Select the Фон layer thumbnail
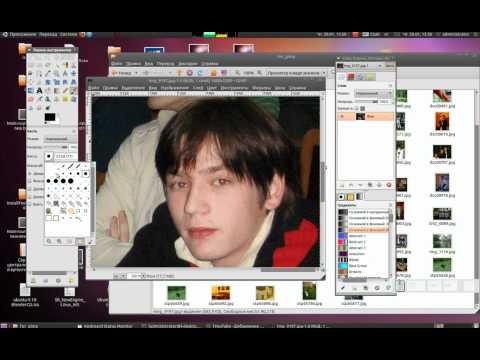Viewport: 480px width, 360px height. pos(360,116)
